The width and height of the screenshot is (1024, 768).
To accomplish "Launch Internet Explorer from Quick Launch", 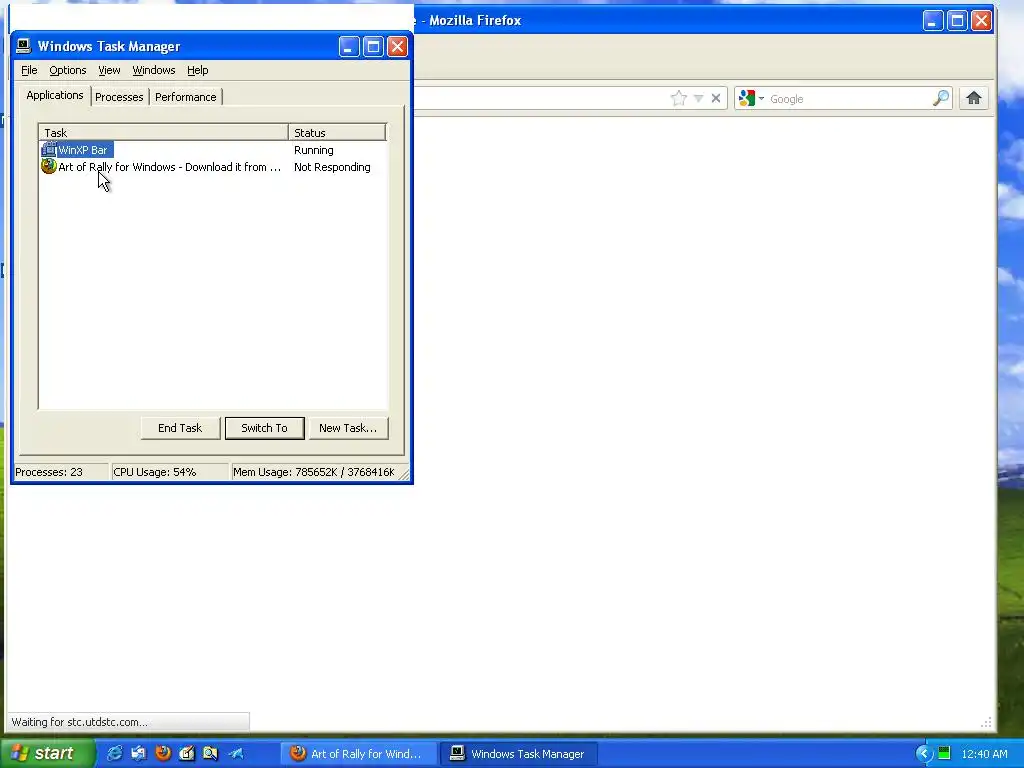I will point(114,754).
